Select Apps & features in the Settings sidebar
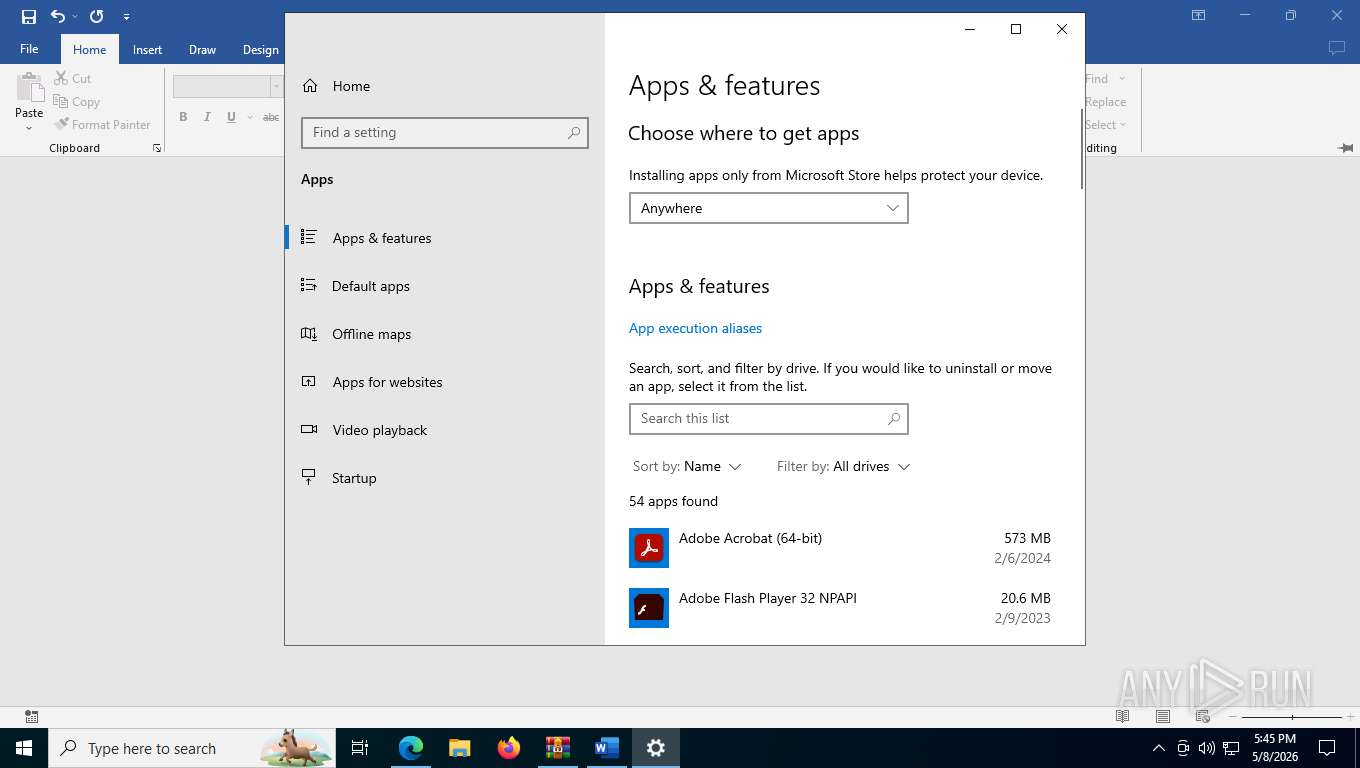 point(445,238)
